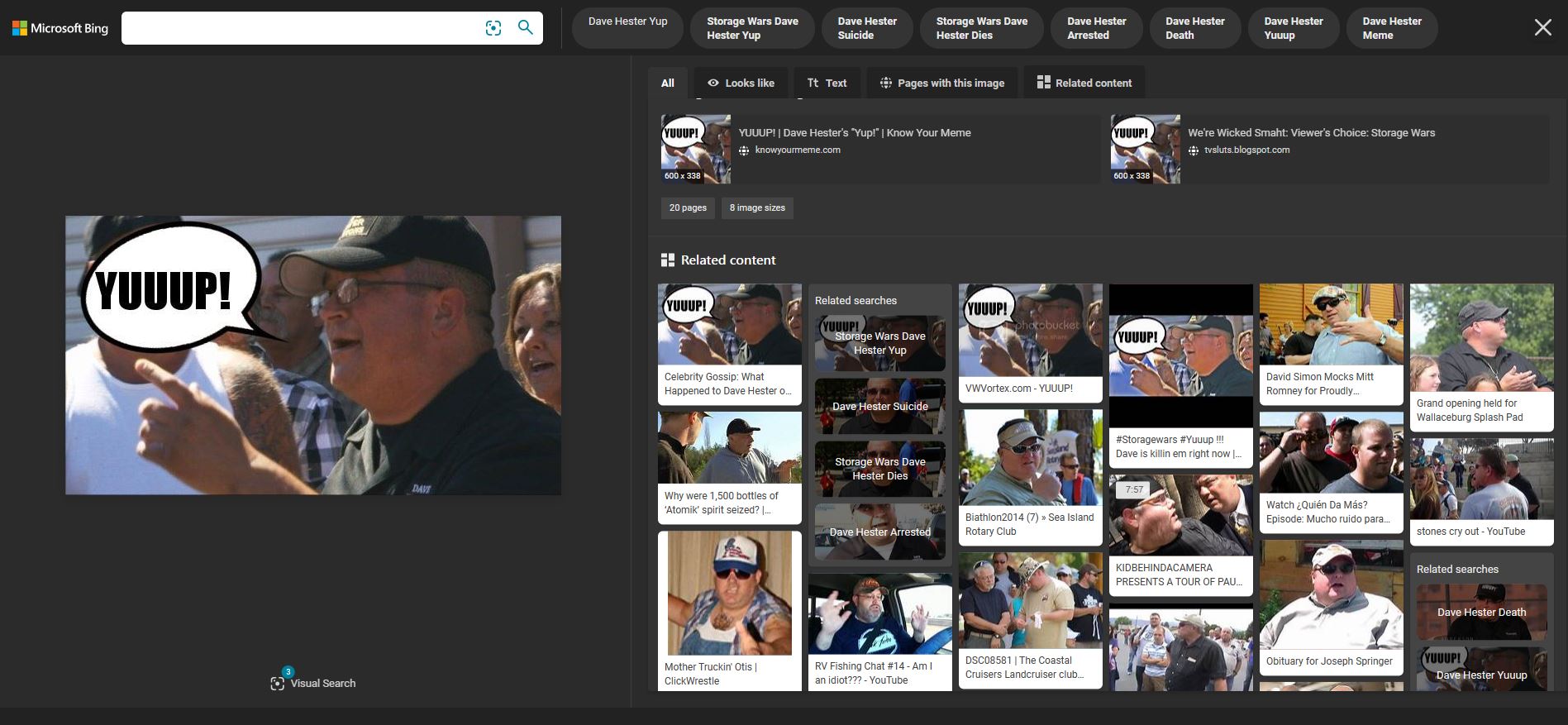Choose the Dave Hester Meme suggestion chip

tap(1392, 28)
